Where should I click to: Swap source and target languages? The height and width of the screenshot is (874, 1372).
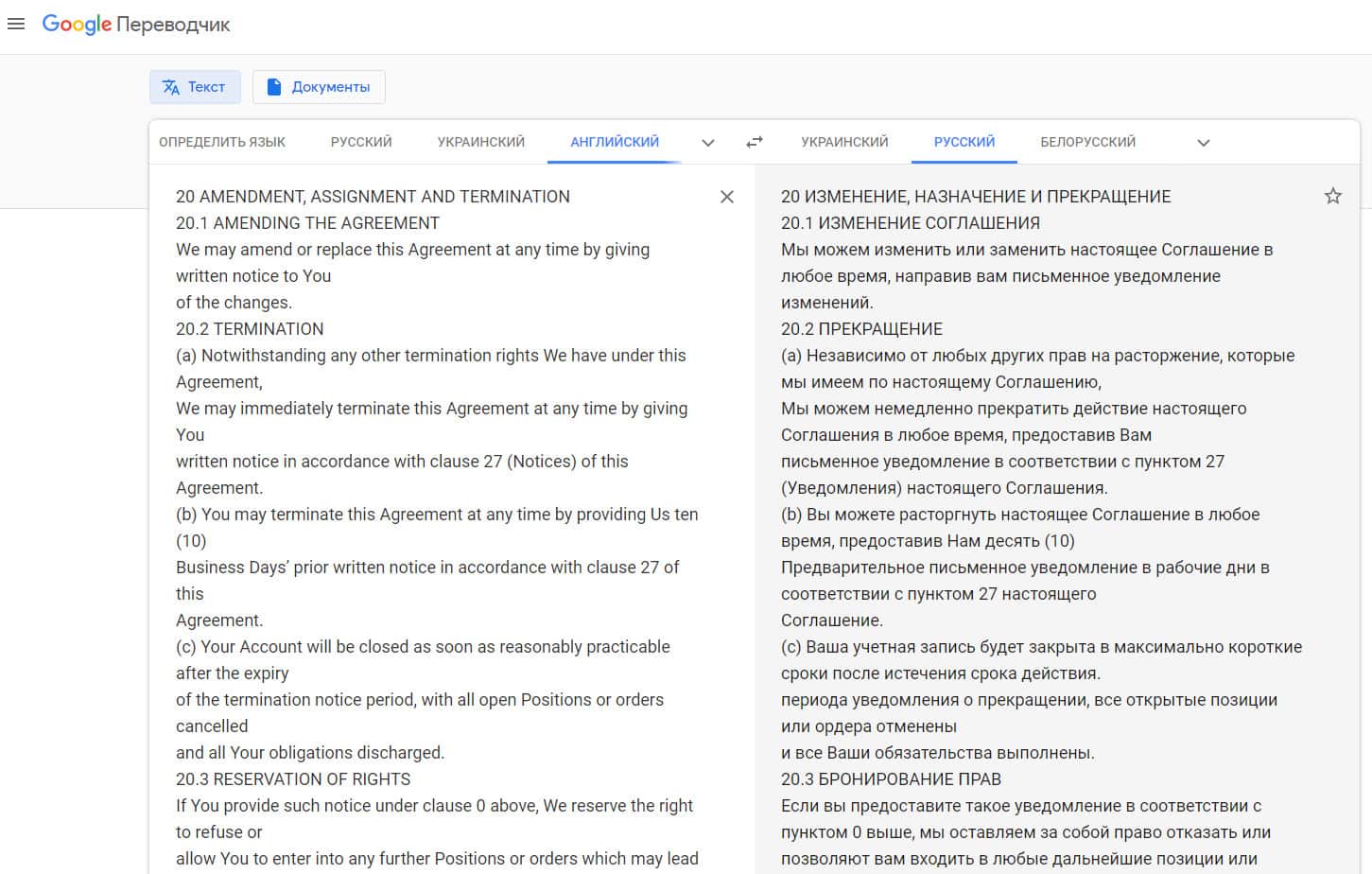pos(754,142)
